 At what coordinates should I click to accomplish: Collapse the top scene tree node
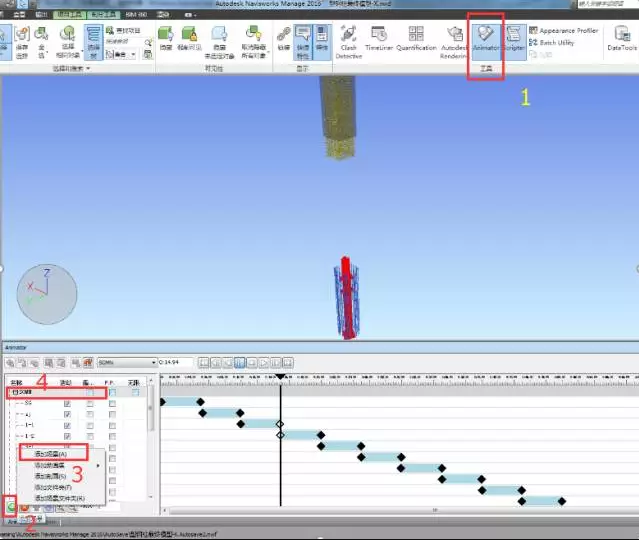13,393
